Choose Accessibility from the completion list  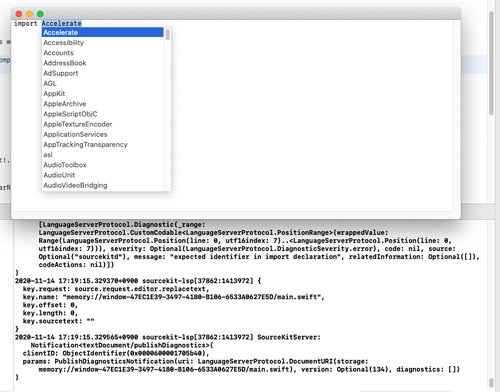coord(102,43)
